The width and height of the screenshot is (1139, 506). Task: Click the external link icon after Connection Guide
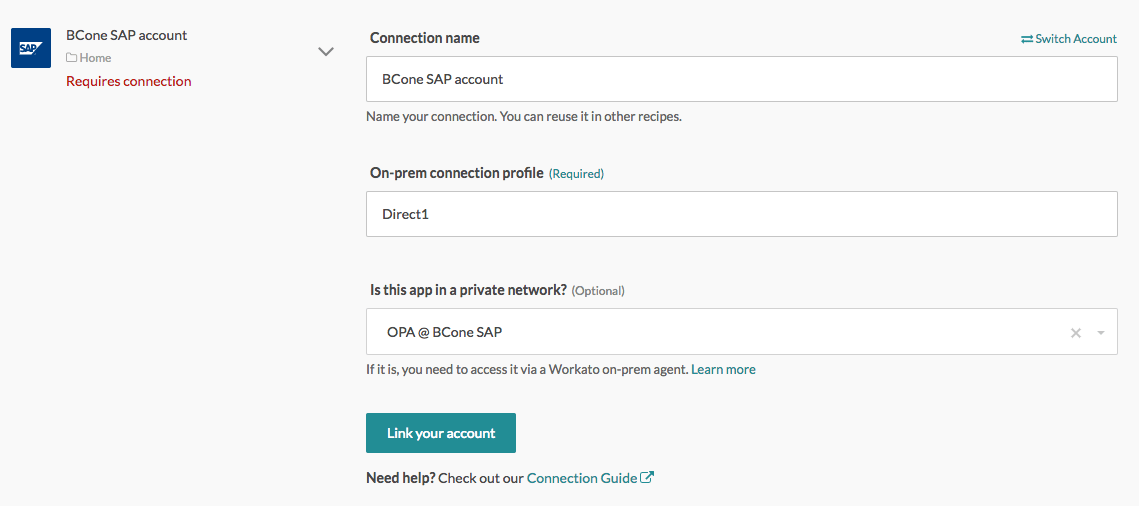647,478
